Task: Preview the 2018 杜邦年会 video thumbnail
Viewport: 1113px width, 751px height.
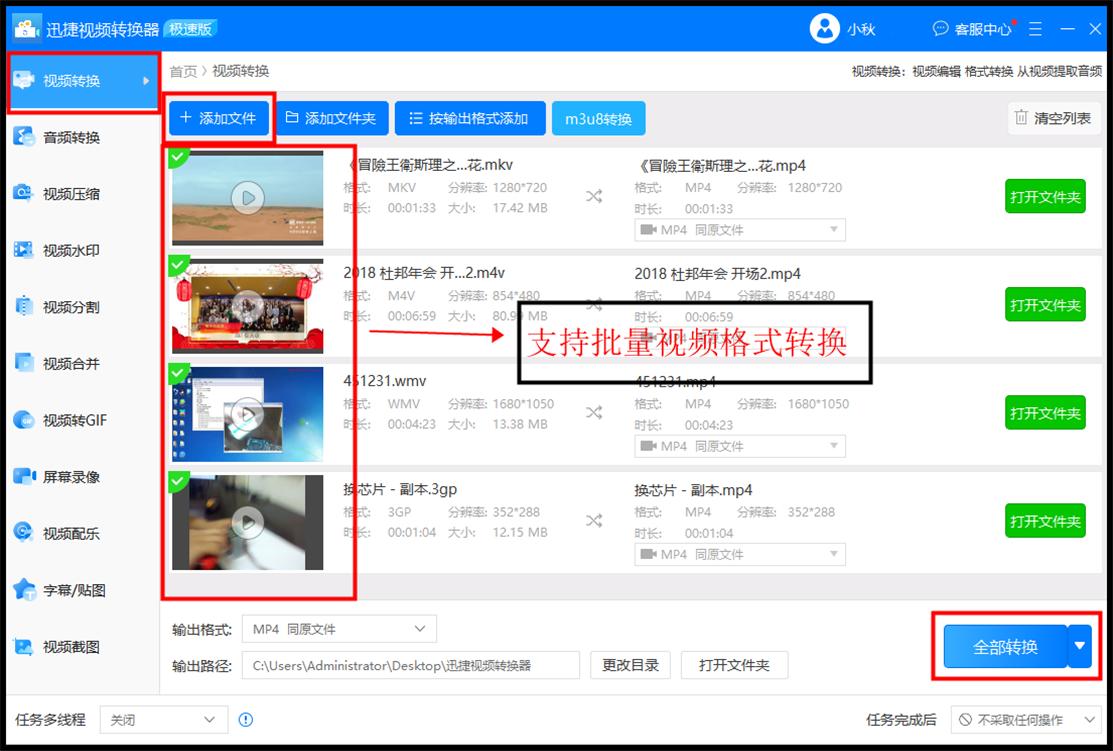Action: coord(246,306)
